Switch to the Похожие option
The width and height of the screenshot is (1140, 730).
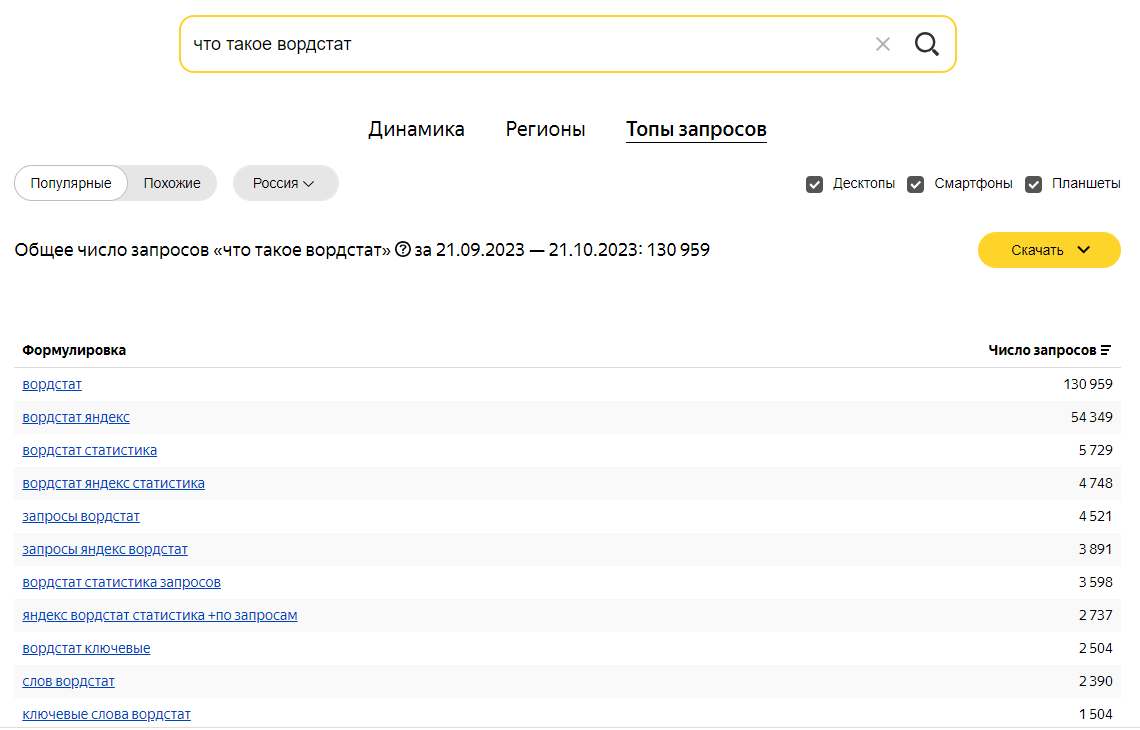[x=172, y=183]
